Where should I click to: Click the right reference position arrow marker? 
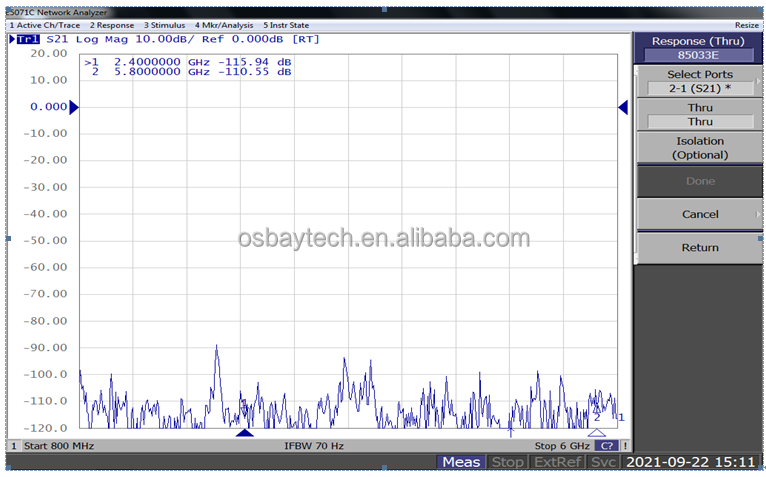623,107
